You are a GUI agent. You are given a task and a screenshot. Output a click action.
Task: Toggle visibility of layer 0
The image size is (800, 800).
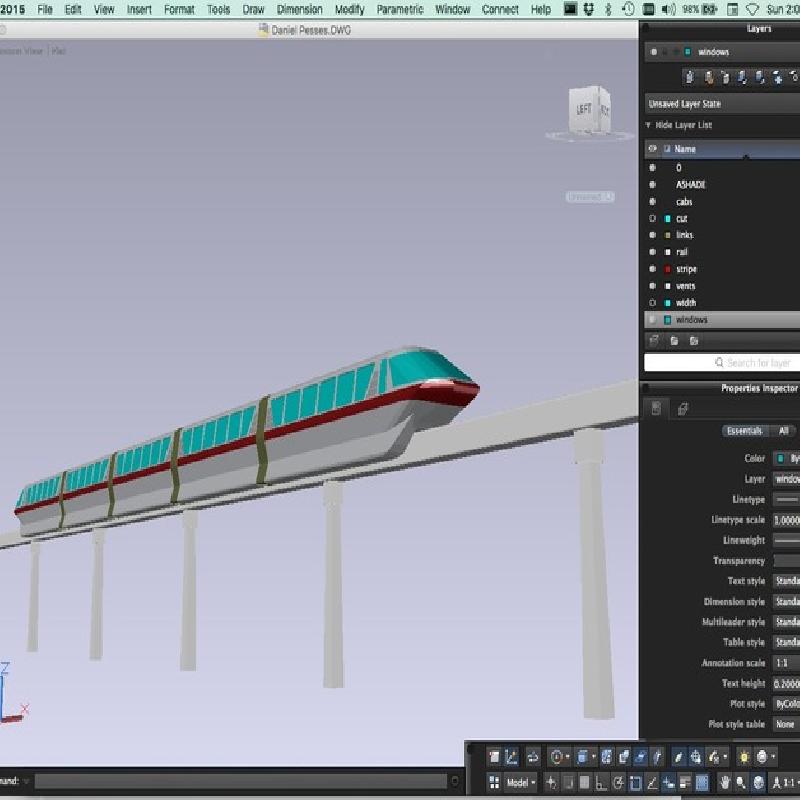(x=652, y=167)
